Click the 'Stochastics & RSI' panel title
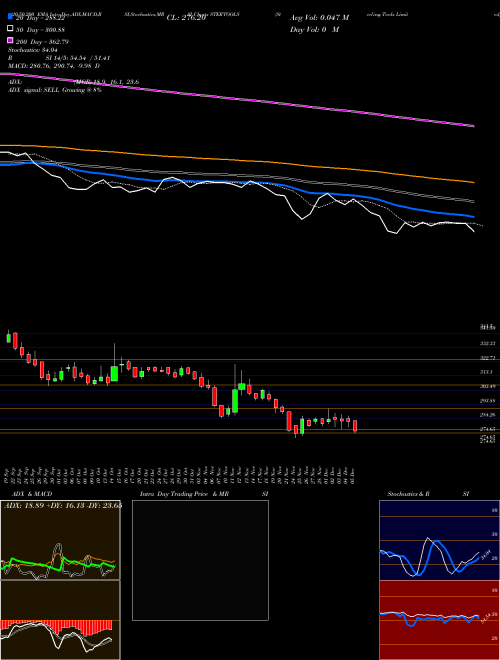Image resolution: width=500 pixels, height=660 pixels. pyautogui.click(x=428, y=494)
